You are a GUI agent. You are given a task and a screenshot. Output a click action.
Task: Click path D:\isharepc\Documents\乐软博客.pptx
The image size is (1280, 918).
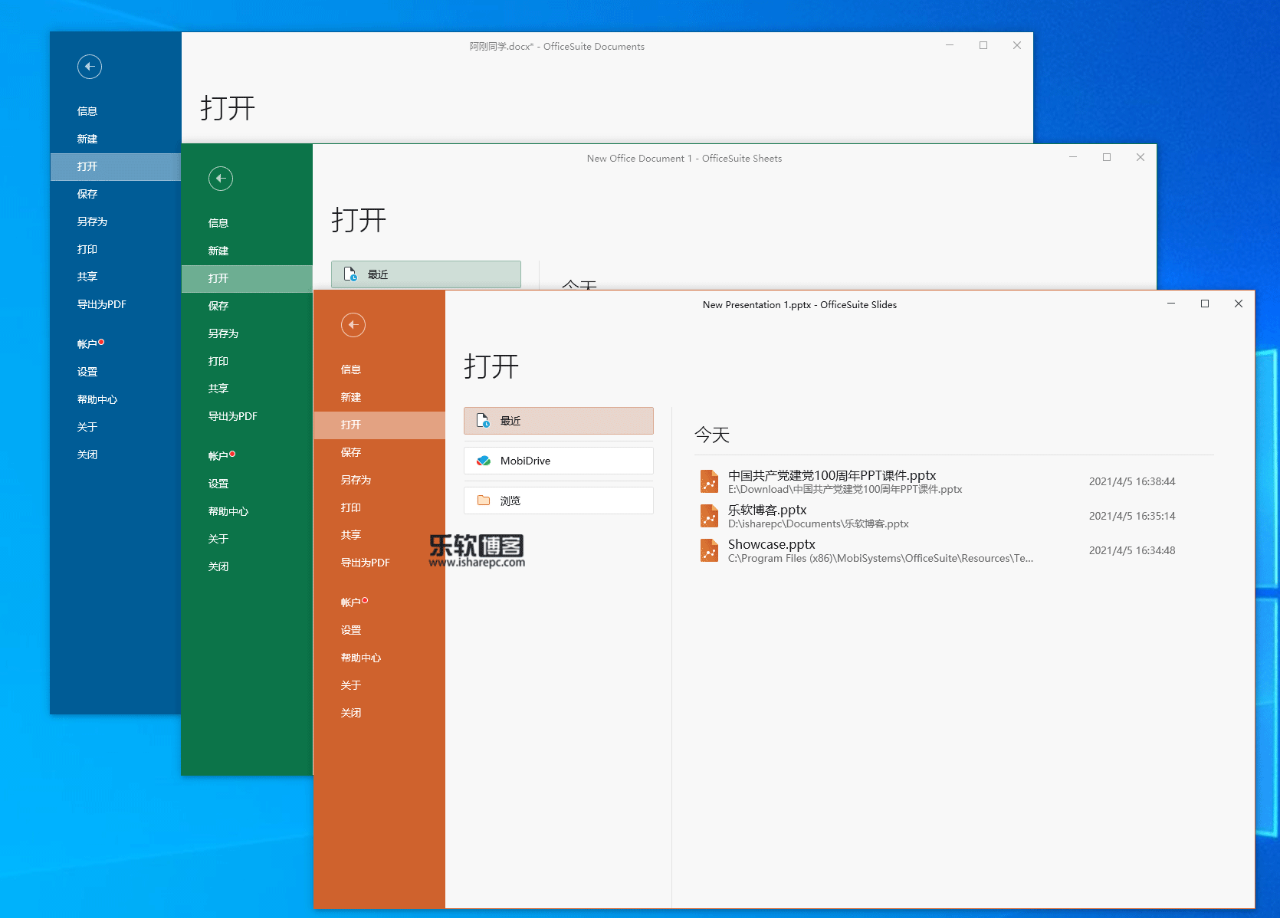(818, 524)
